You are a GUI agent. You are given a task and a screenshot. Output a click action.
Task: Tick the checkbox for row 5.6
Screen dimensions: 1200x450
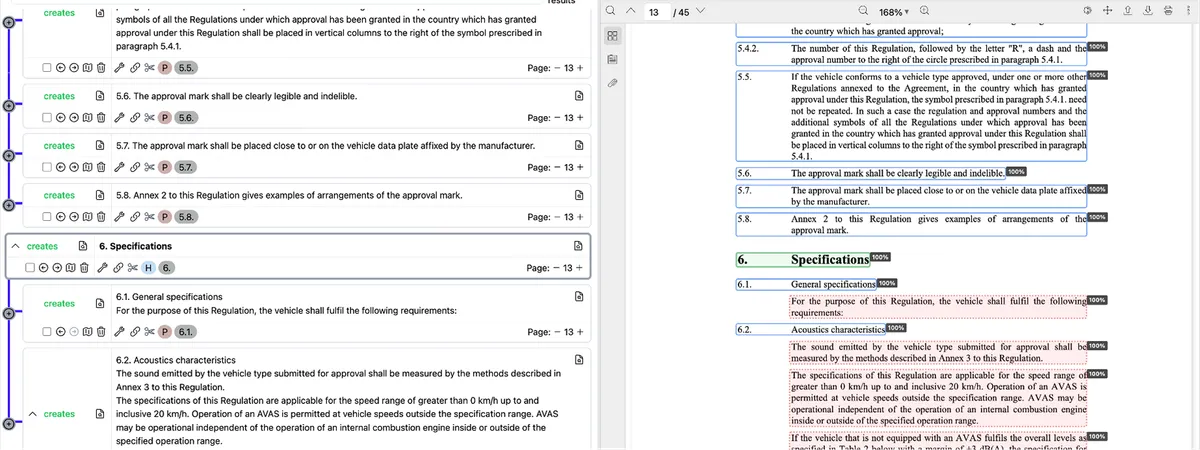click(48, 117)
